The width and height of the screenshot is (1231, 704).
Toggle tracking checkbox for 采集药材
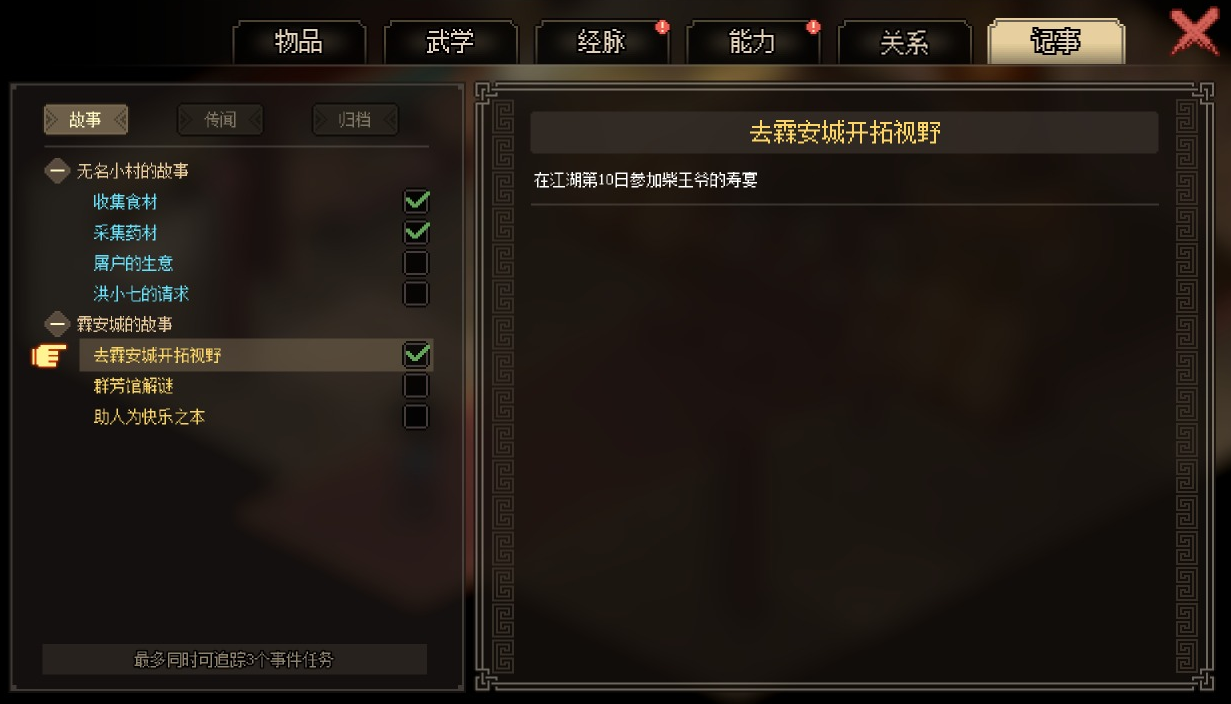pos(416,233)
